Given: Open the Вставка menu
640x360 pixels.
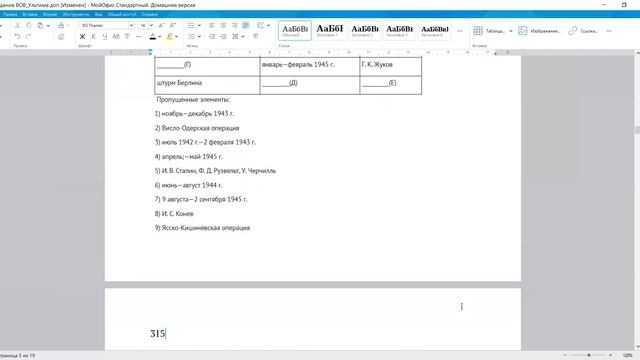Looking at the screenshot, I should (x=30, y=14).
